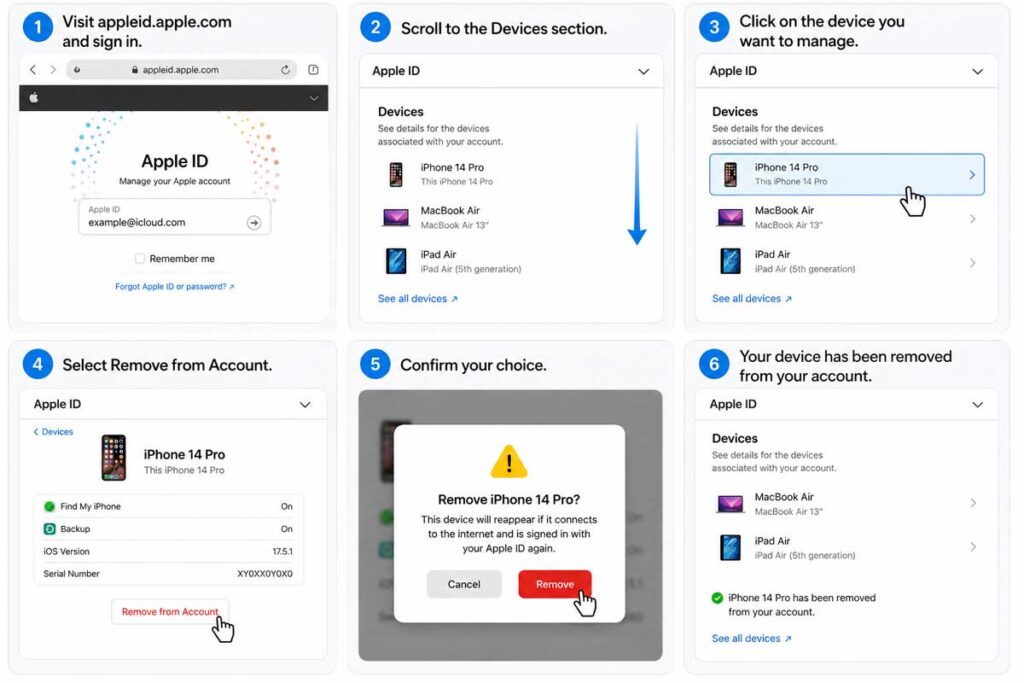Select the highlighted iPhone 14 Pro row in step 3
Viewport: 1024px width, 683px height.
(x=846, y=174)
